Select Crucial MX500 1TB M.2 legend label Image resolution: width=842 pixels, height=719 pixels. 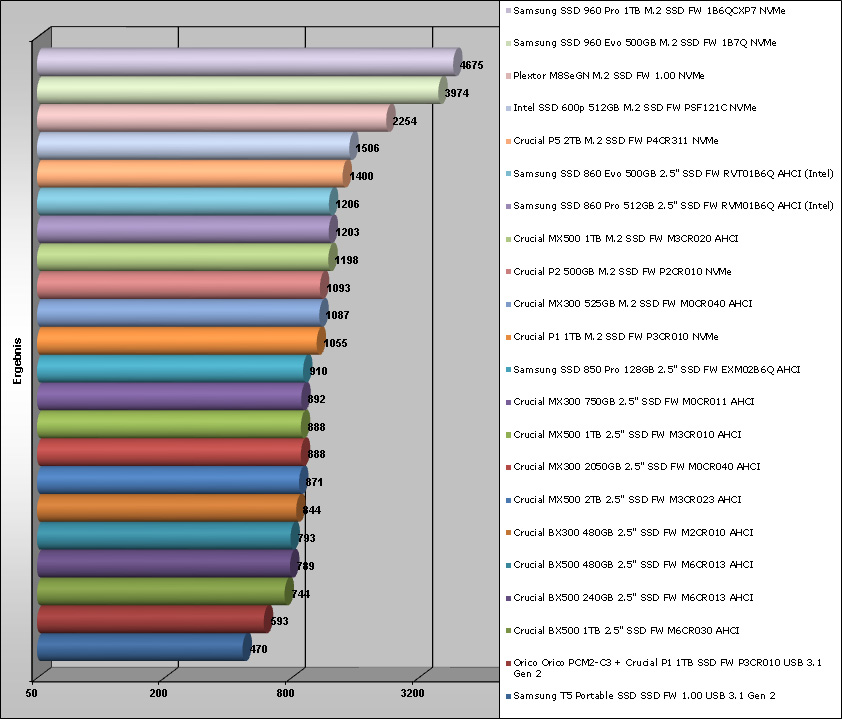[x=626, y=238]
